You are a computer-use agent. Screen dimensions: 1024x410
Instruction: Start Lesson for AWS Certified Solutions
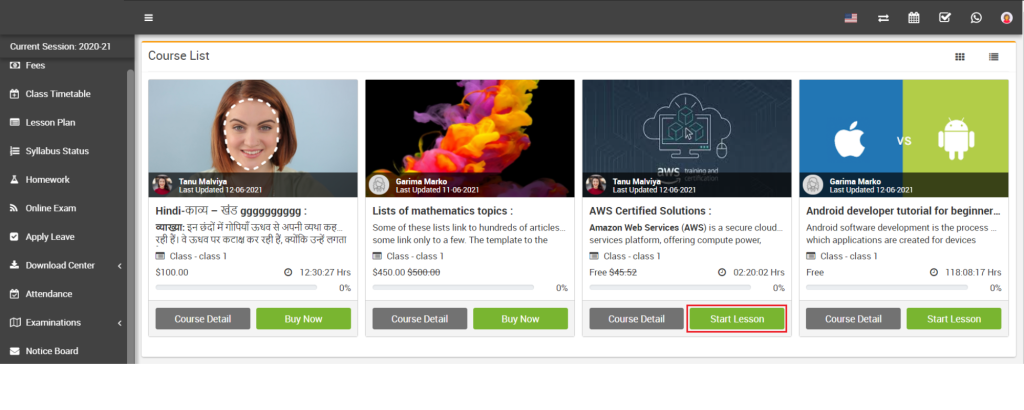737,319
